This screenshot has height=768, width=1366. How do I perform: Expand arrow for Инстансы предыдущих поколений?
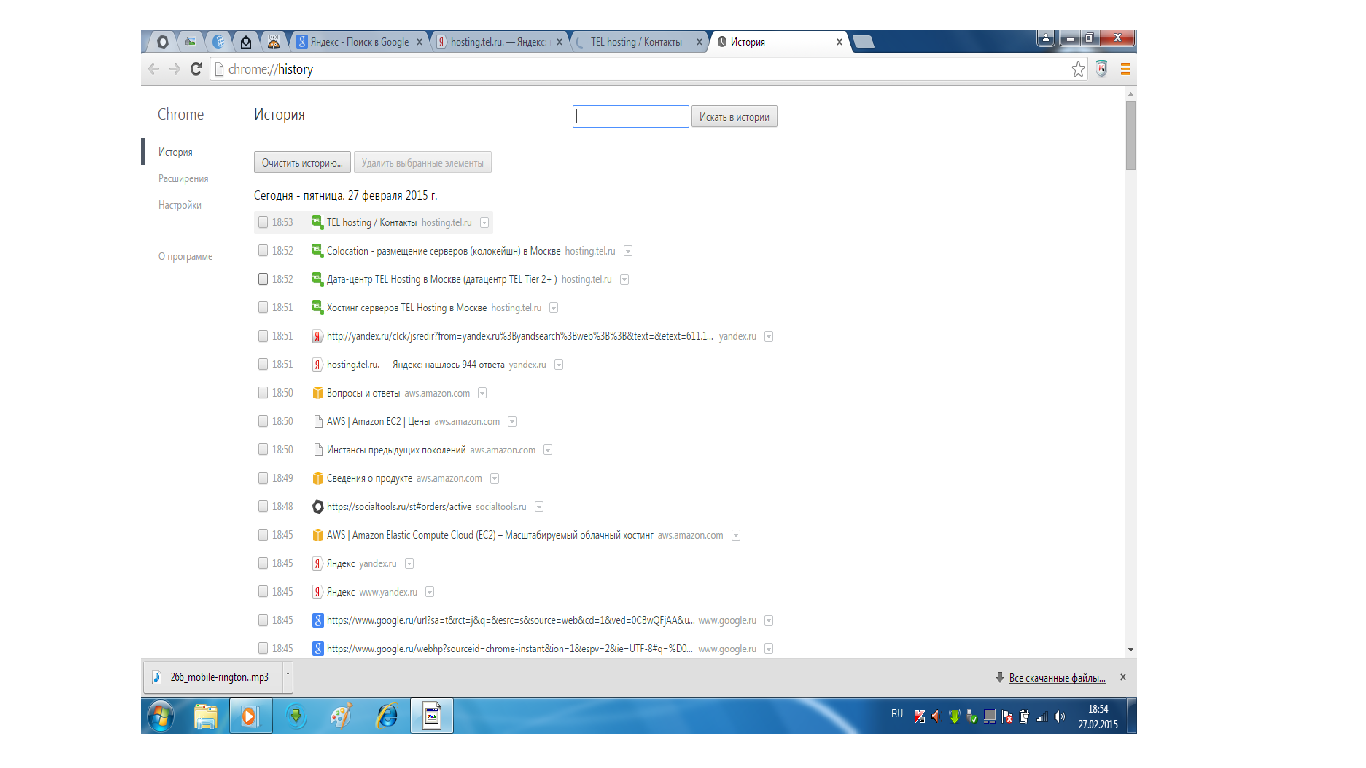548,450
